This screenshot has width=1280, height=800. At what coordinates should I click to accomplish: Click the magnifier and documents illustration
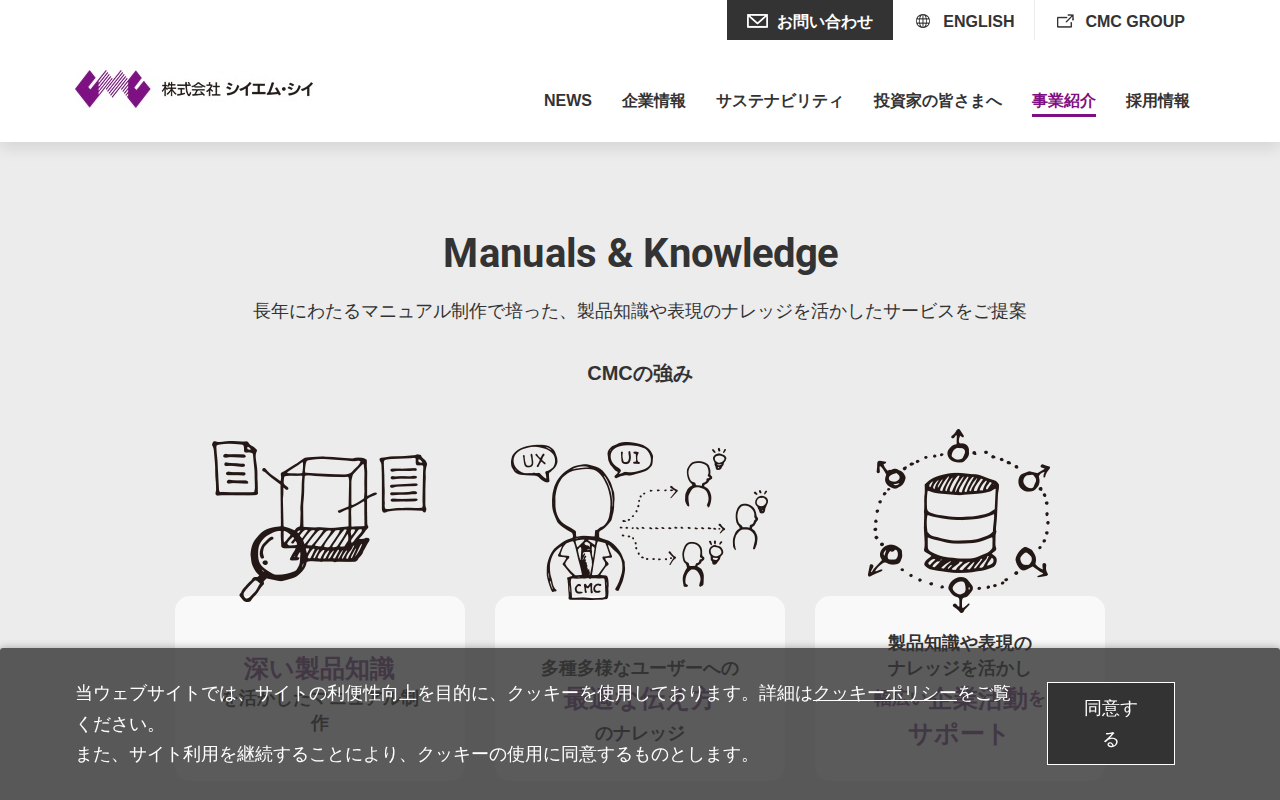pyautogui.click(x=320, y=520)
